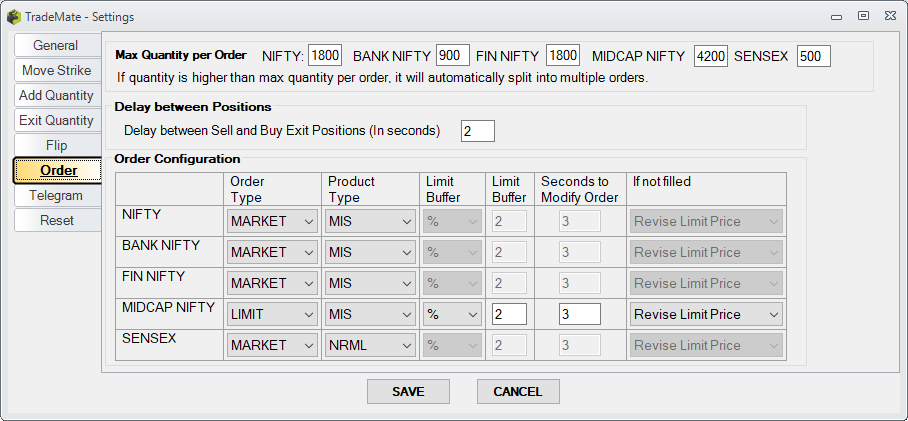Image resolution: width=908 pixels, height=421 pixels.
Task: Click the 'BANK NIFTY' table row label
Action: 161,246
